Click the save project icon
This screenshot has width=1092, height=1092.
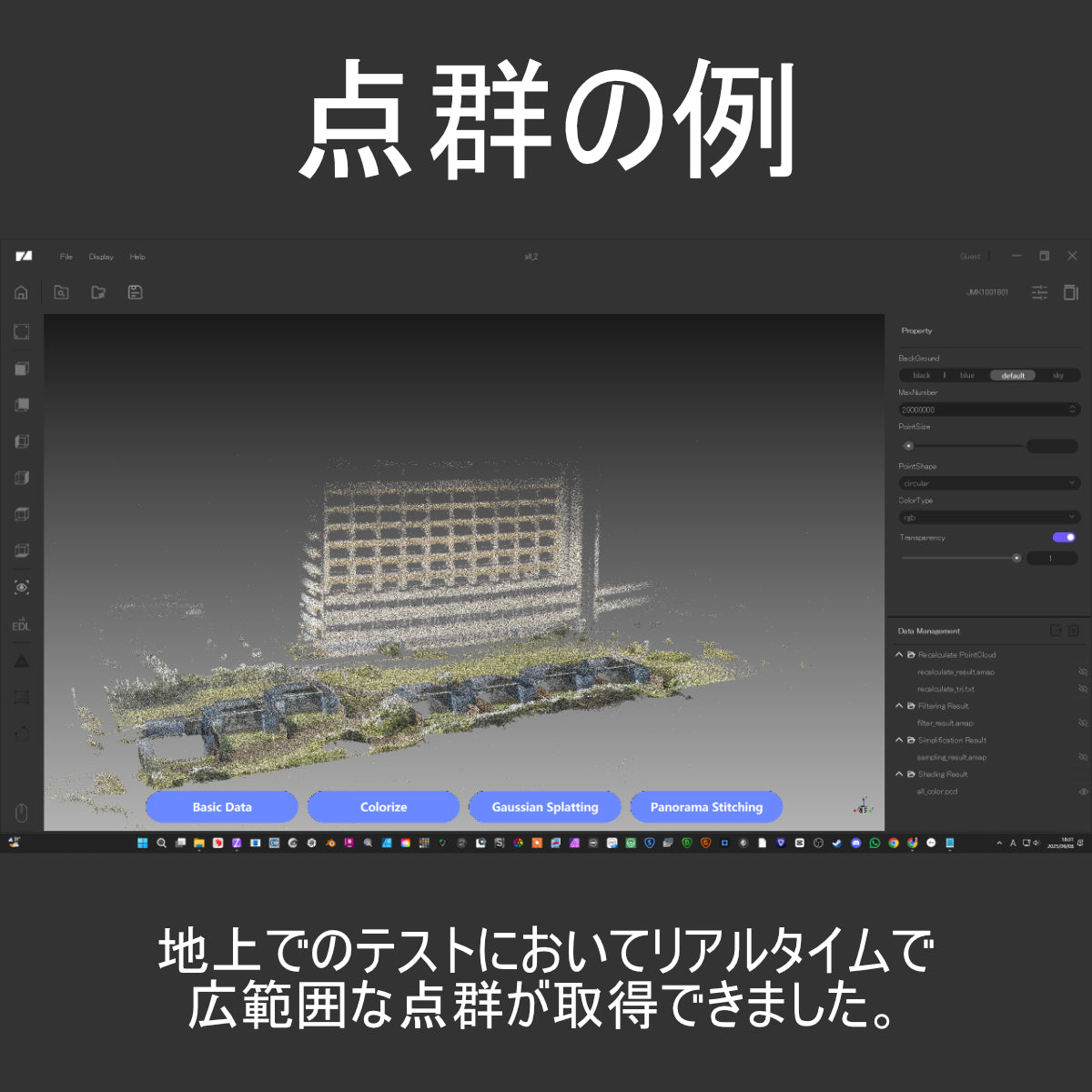[x=135, y=292]
